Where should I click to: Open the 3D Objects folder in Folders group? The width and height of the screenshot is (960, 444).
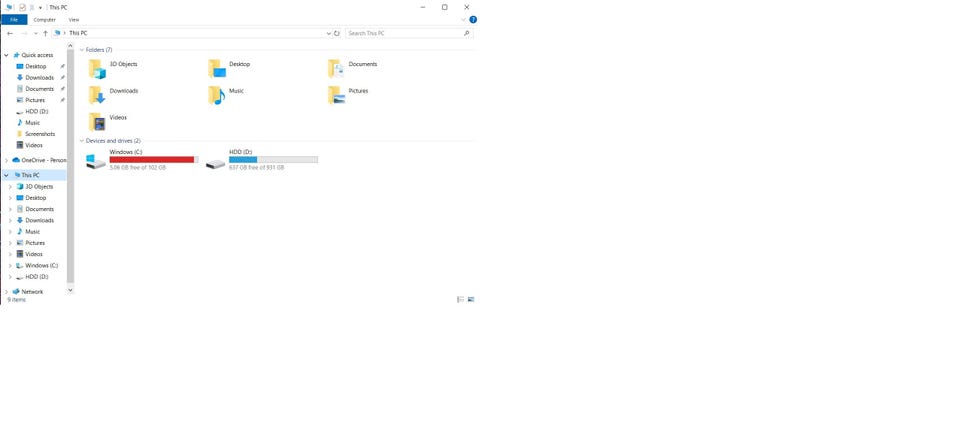114,69
